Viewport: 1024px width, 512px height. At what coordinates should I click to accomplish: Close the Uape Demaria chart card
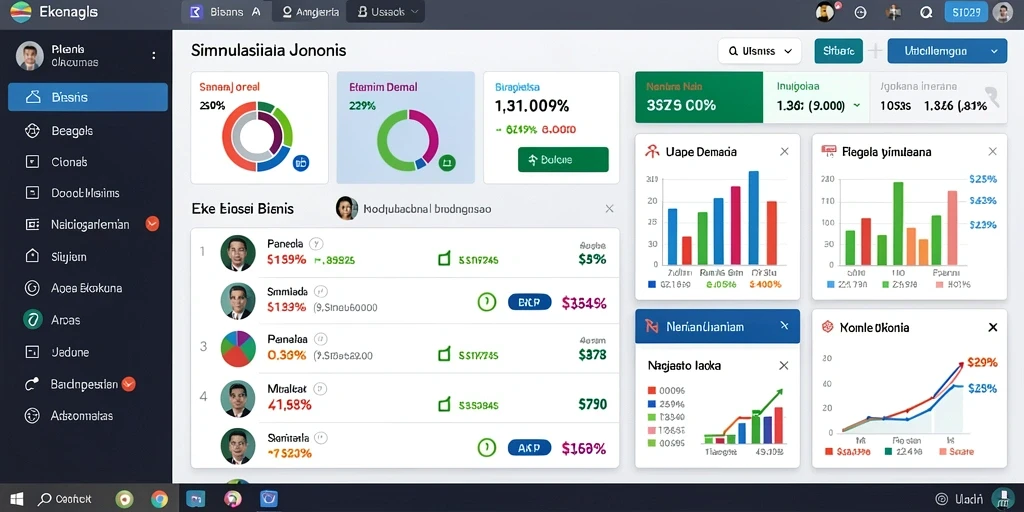click(784, 152)
